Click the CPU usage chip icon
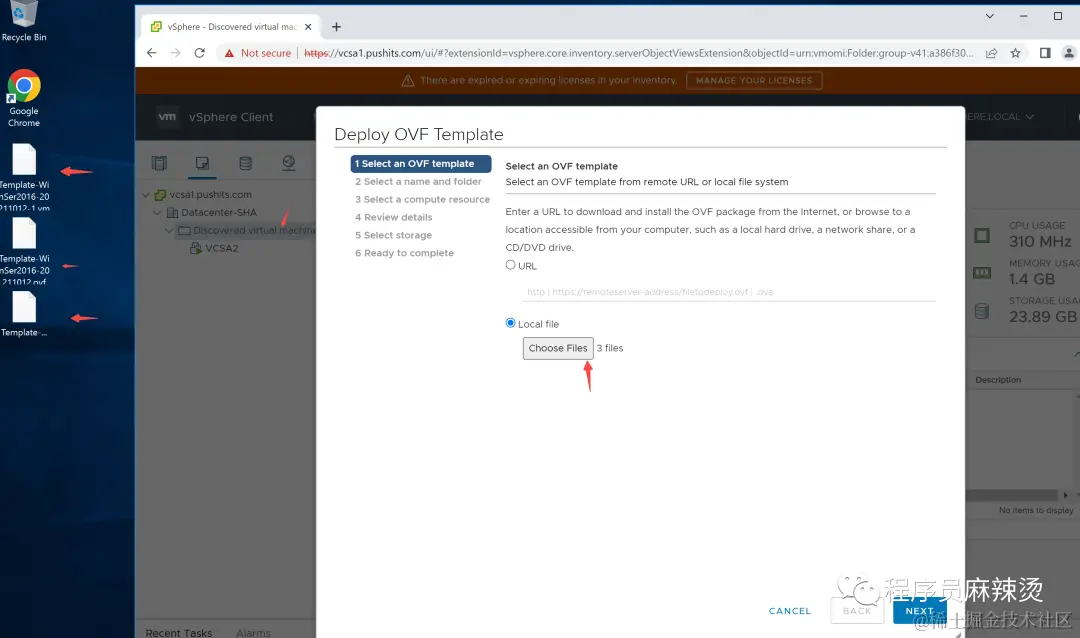The image size is (1080, 638). 982,236
